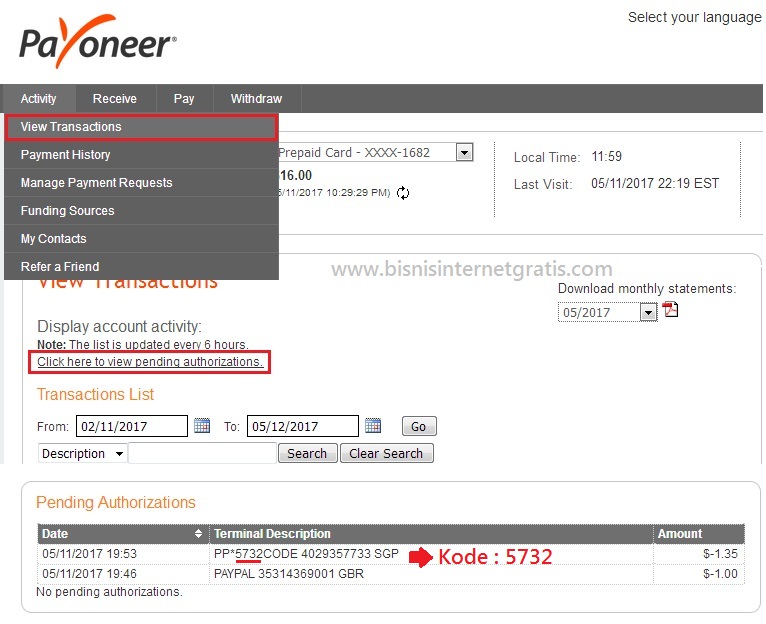Open the Pay menu
Screen dimensions: 766x624
[x=184, y=99]
